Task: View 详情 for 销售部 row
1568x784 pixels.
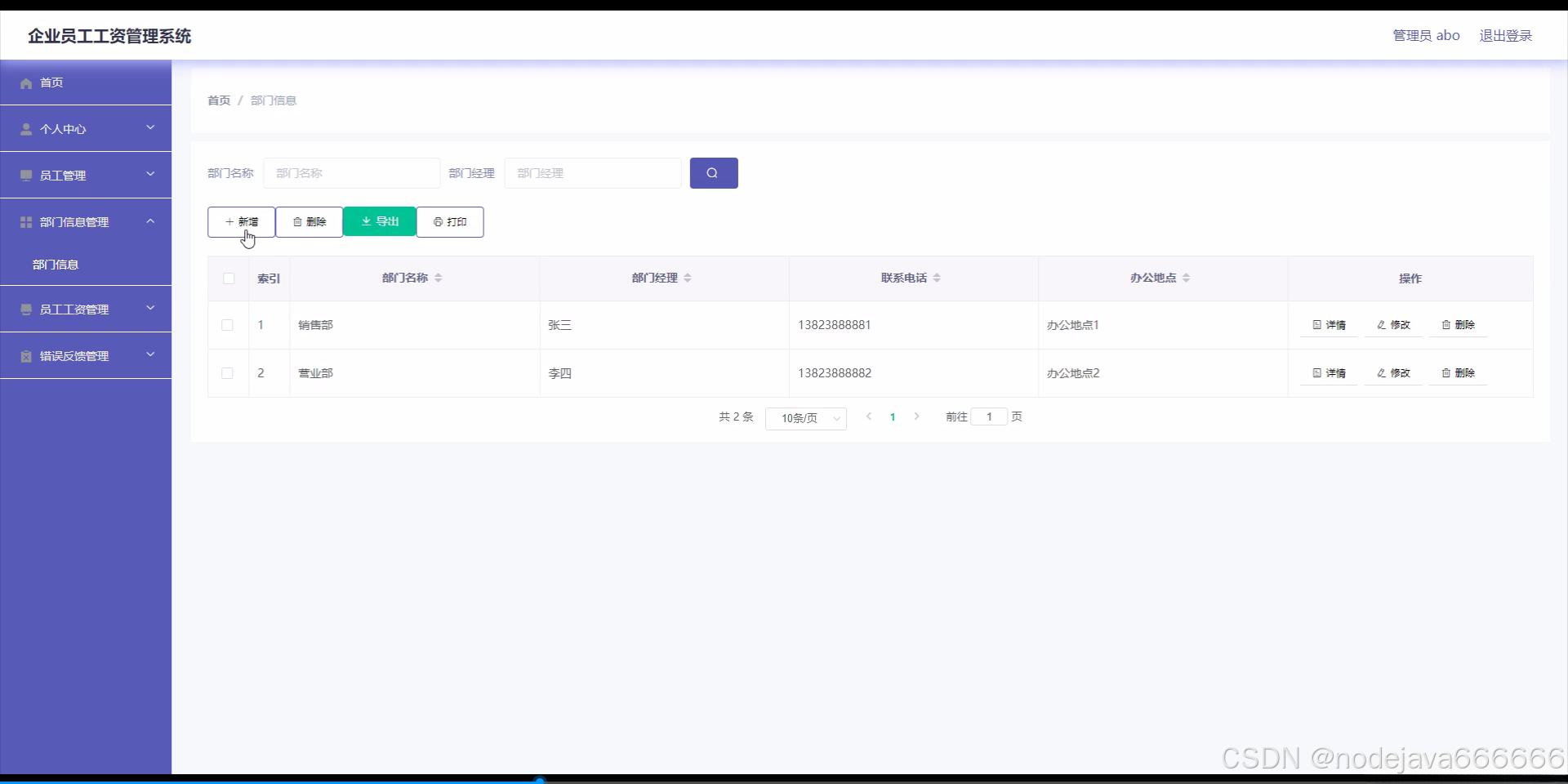Action: tap(1329, 325)
